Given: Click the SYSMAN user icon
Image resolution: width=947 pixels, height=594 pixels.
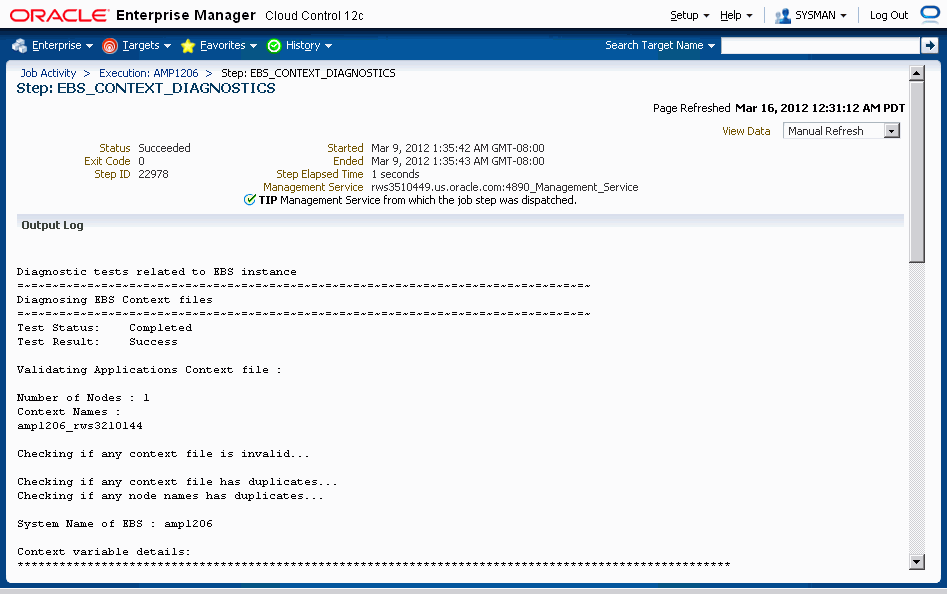Looking at the screenshot, I should pos(783,16).
